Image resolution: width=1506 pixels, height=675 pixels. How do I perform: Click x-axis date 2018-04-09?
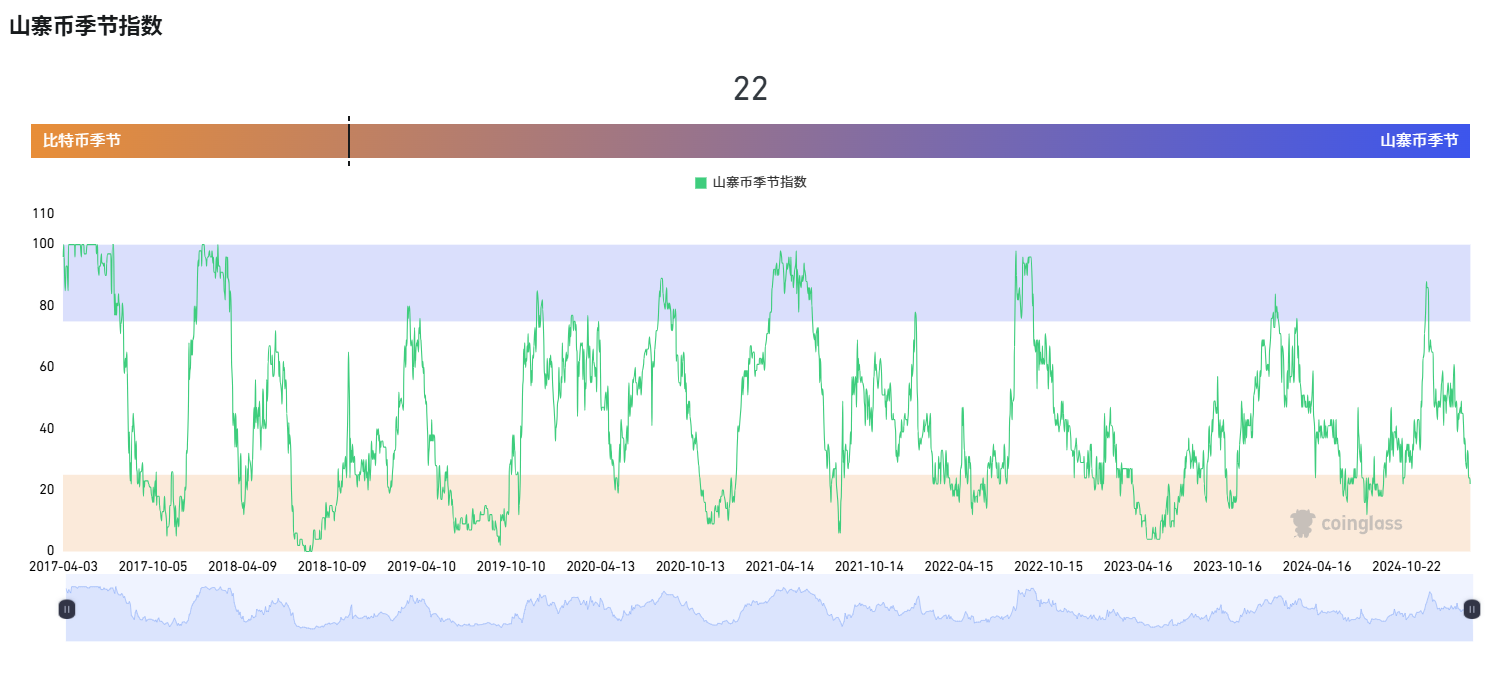[x=243, y=566]
